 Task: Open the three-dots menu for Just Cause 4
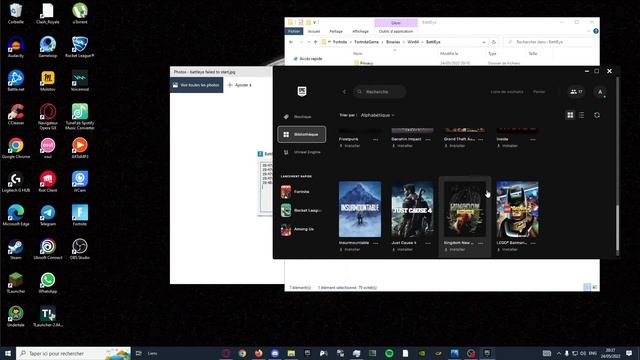click(428, 243)
